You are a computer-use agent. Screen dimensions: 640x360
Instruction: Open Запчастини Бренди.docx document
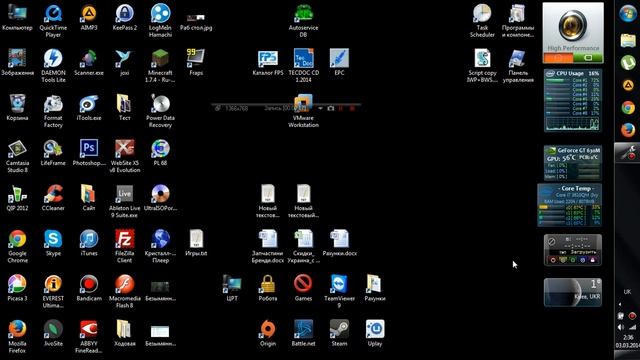pyautogui.click(x=268, y=246)
